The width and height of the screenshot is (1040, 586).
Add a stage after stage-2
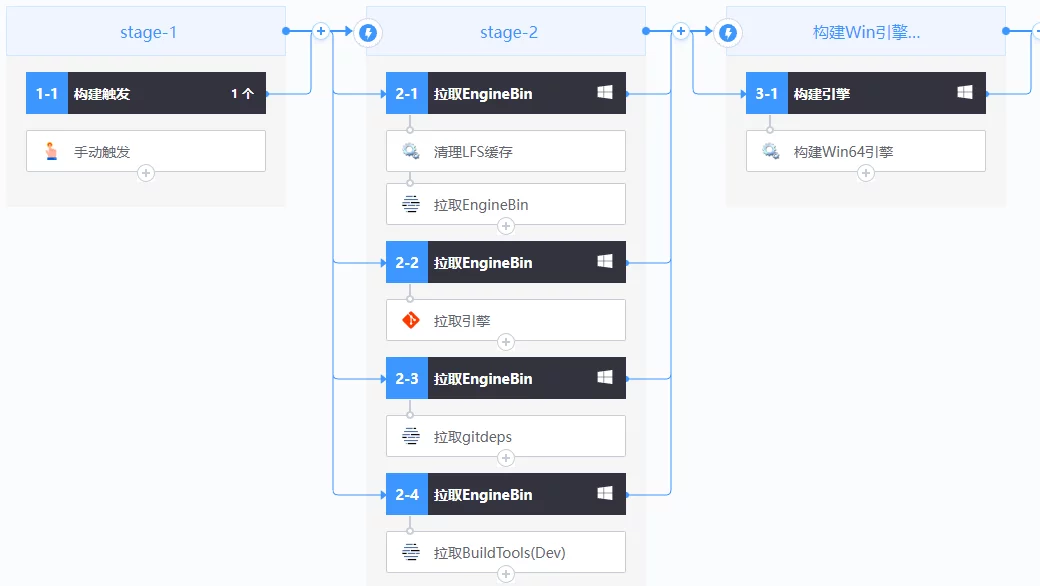(x=681, y=31)
